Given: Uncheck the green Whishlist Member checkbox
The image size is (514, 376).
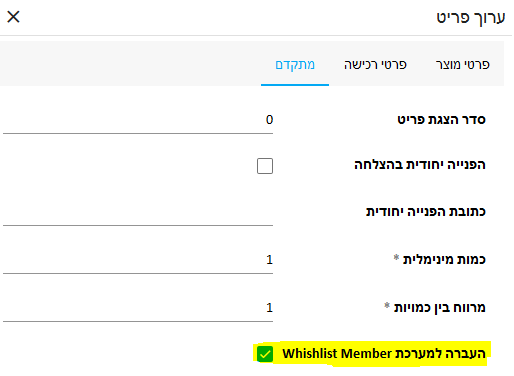Looking at the screenshot, I should 265,354.
